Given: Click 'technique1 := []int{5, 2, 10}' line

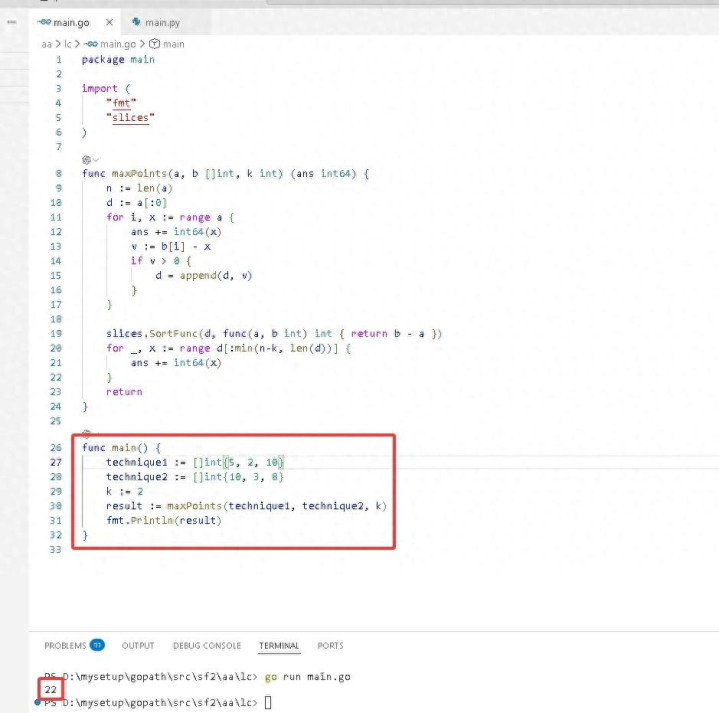Looking at the screenshot, I should (195, 462).
